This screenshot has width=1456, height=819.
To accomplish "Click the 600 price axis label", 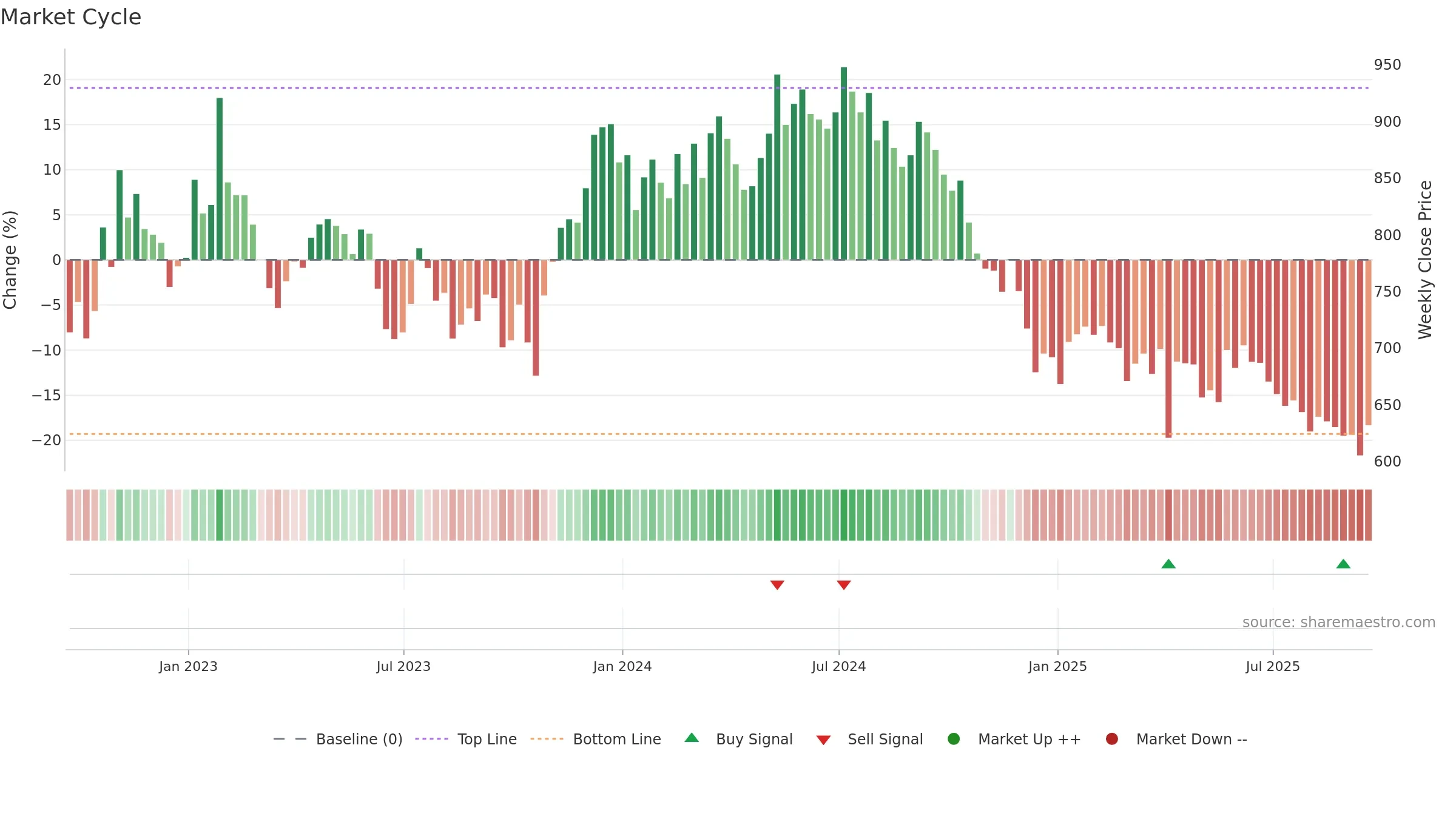I will coord(1387,462).
